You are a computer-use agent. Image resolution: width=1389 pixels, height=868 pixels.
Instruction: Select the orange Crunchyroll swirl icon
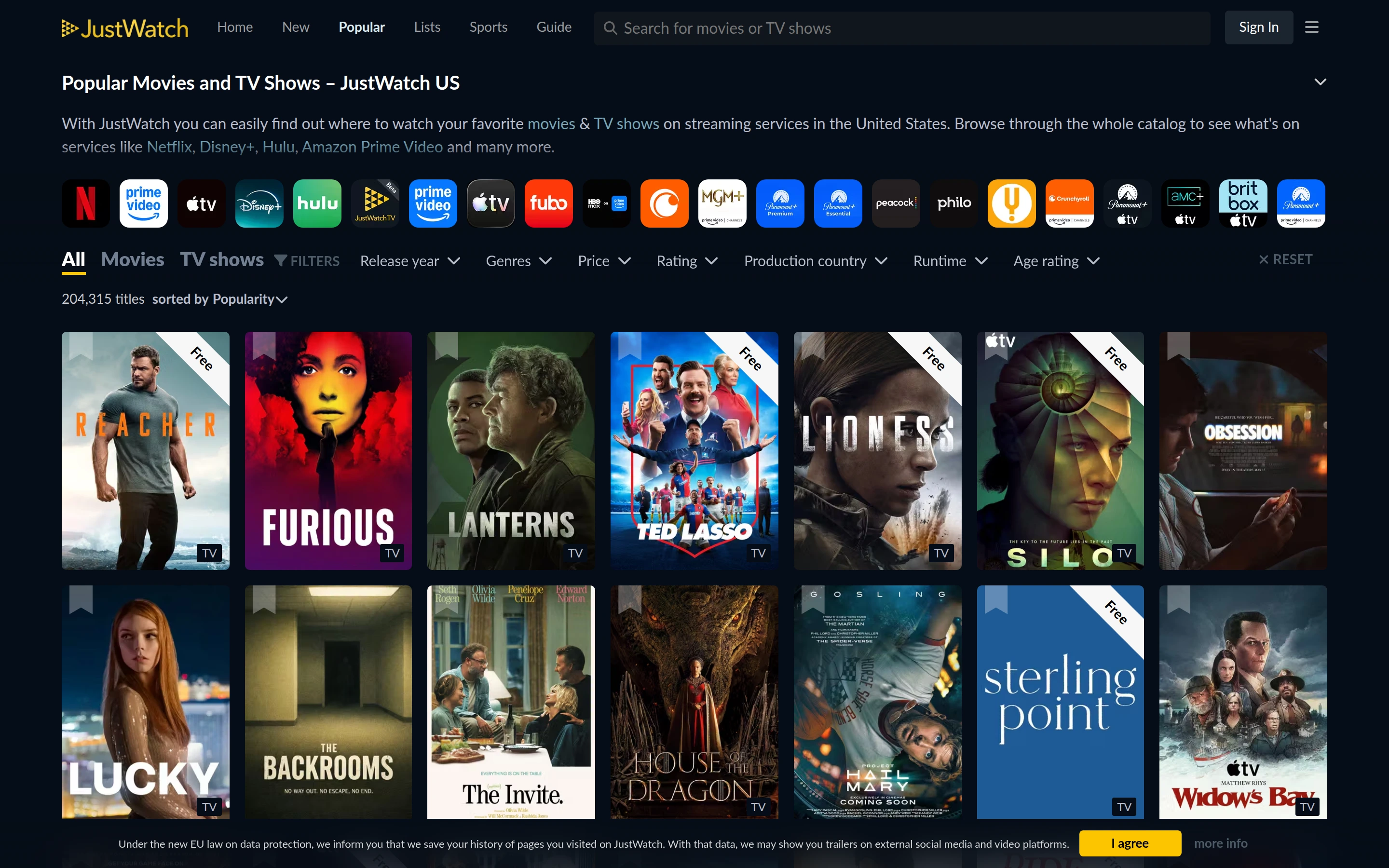(665, 203)
